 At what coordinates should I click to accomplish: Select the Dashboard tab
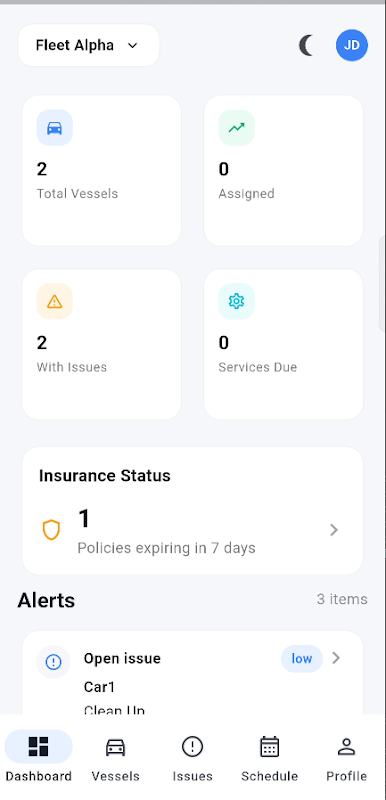[x=39, y=758]
